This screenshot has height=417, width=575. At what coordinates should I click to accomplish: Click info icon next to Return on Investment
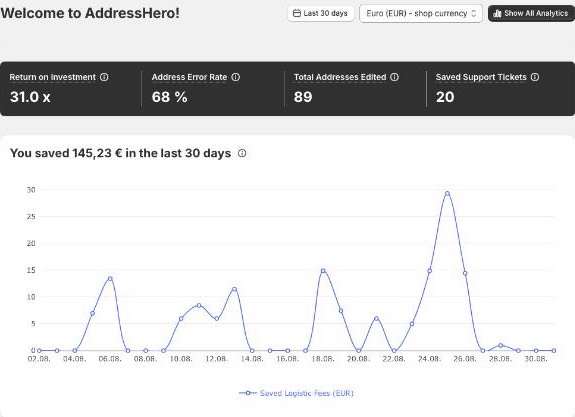pyautogui.click(x=104, y=77)
